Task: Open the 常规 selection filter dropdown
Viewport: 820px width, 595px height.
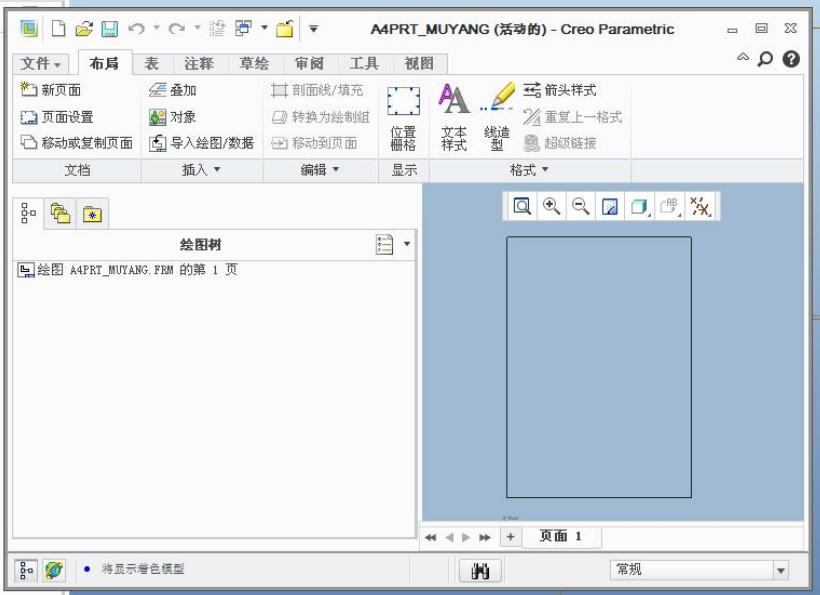Action: tap(699, 570)
